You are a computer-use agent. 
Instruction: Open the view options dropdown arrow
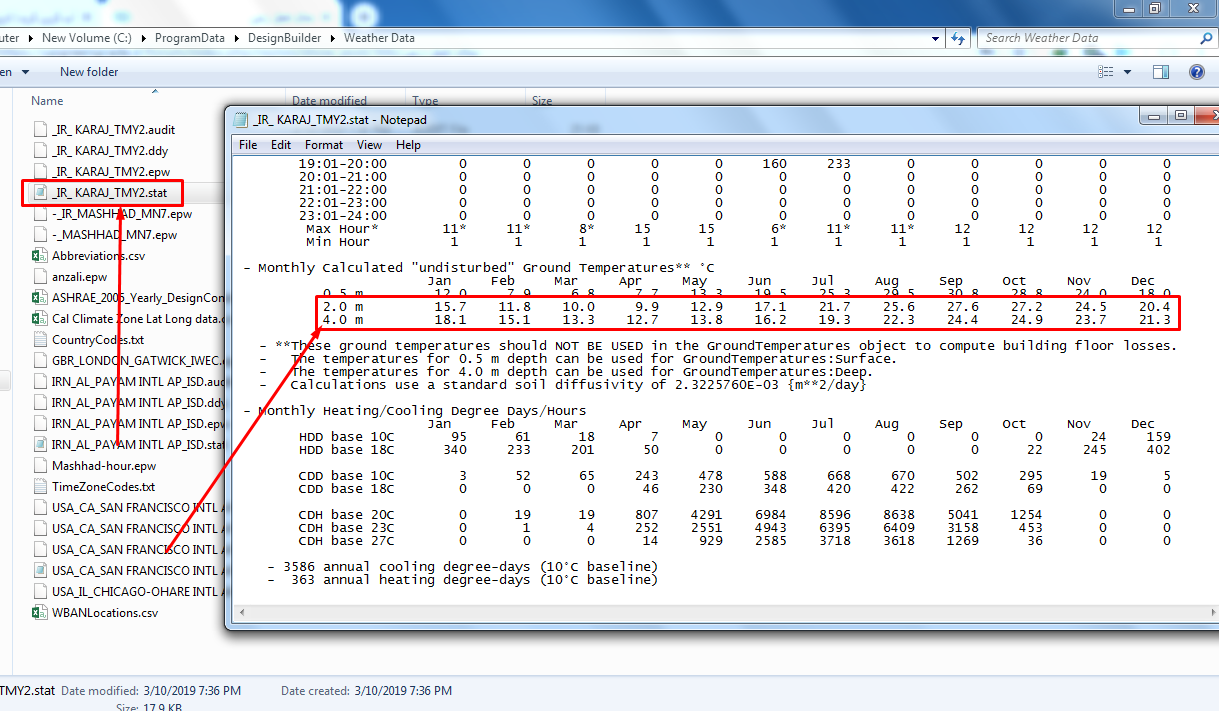click(1127, 72)
